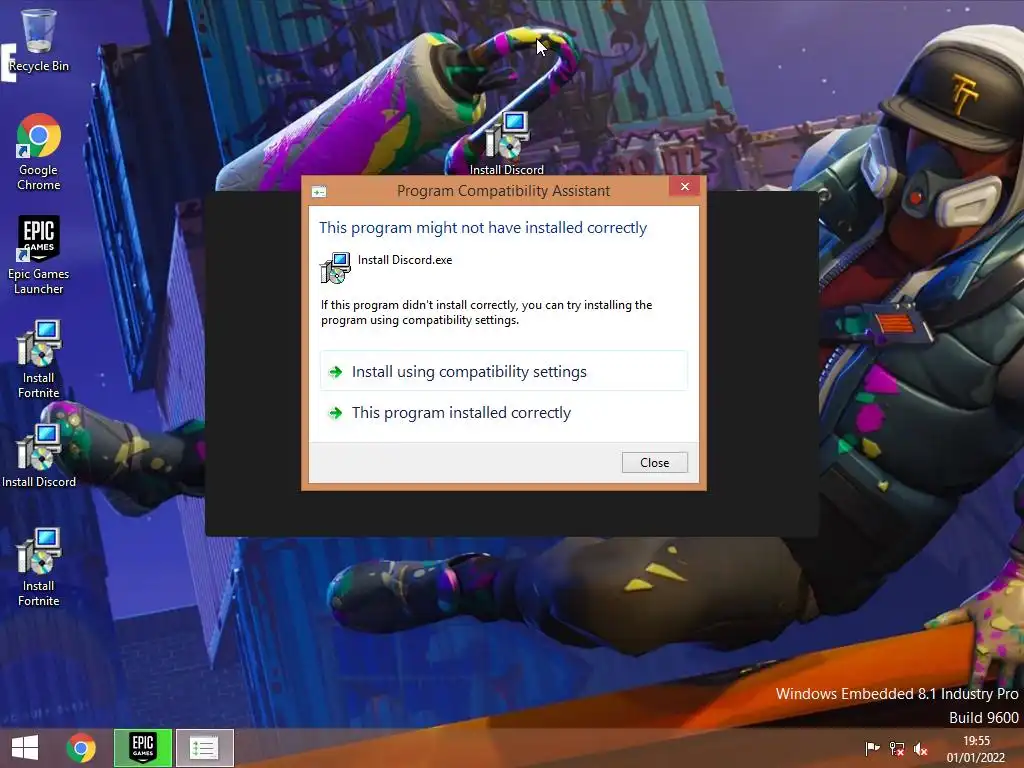
Task: Open the clock showing 19:55
Action: tap(976, 749)
